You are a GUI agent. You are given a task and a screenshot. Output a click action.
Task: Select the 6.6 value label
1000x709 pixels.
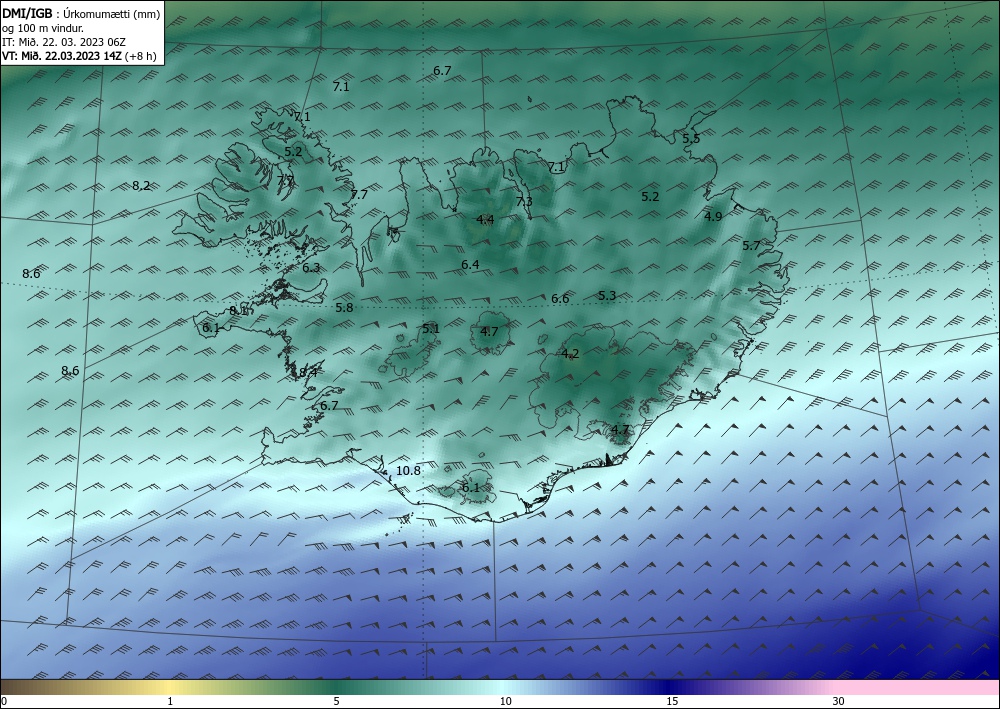pos(560,299)
